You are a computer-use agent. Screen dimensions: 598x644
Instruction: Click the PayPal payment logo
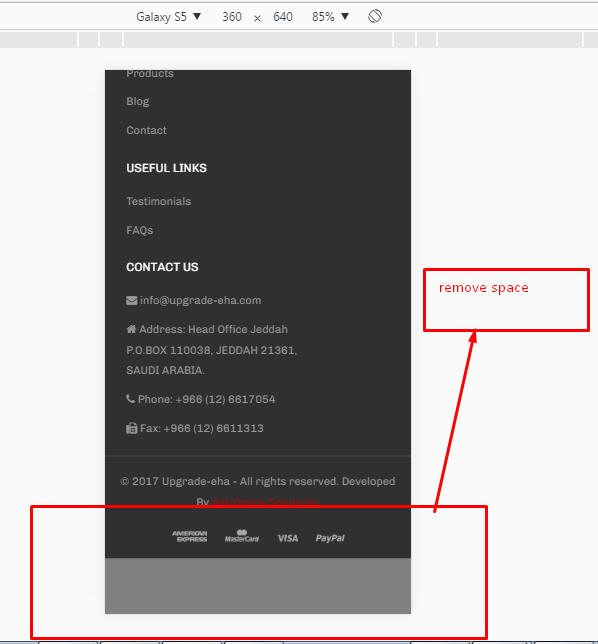[x=330, y=538]
